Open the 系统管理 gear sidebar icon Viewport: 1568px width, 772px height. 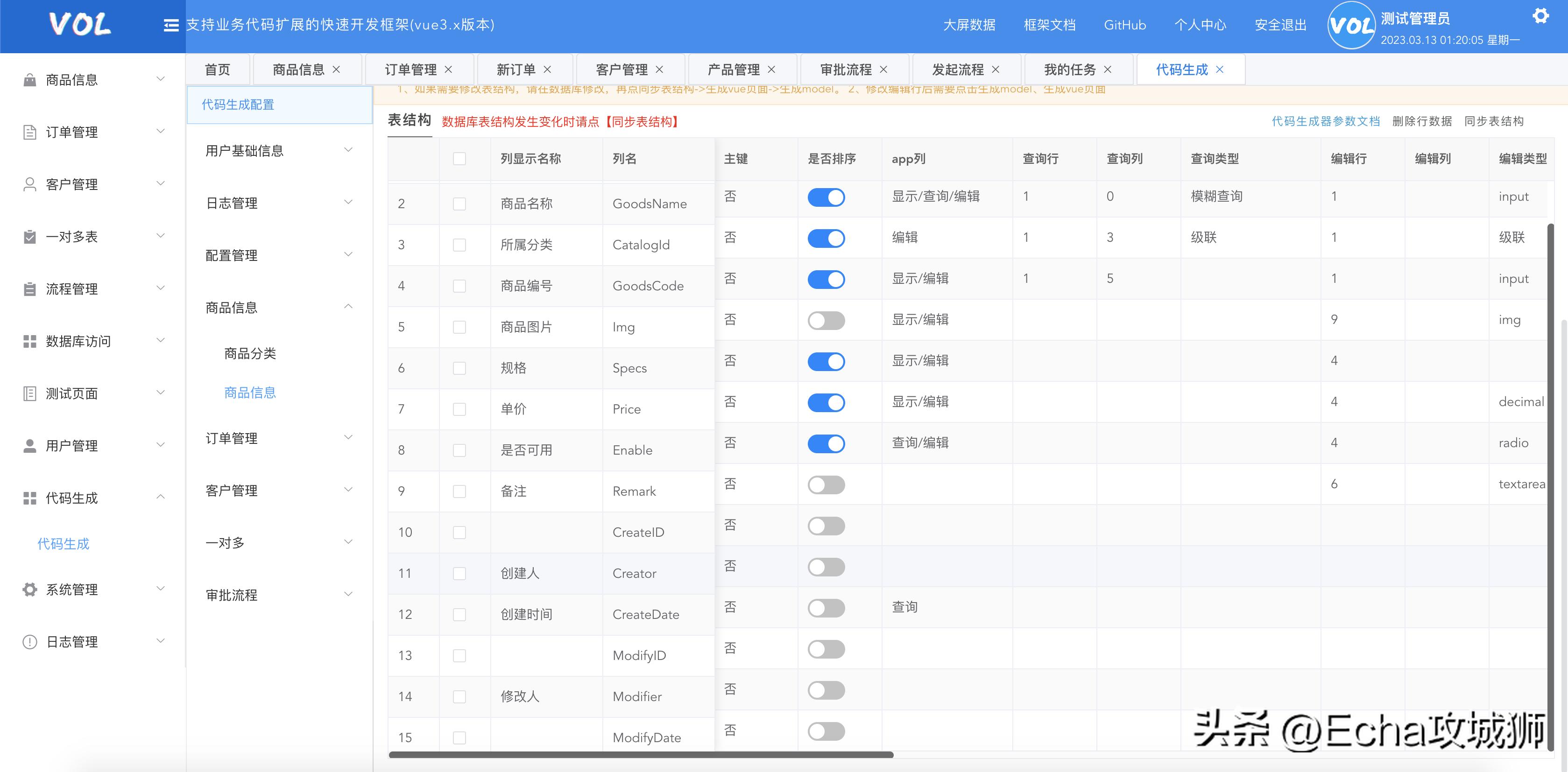(28, 588)
